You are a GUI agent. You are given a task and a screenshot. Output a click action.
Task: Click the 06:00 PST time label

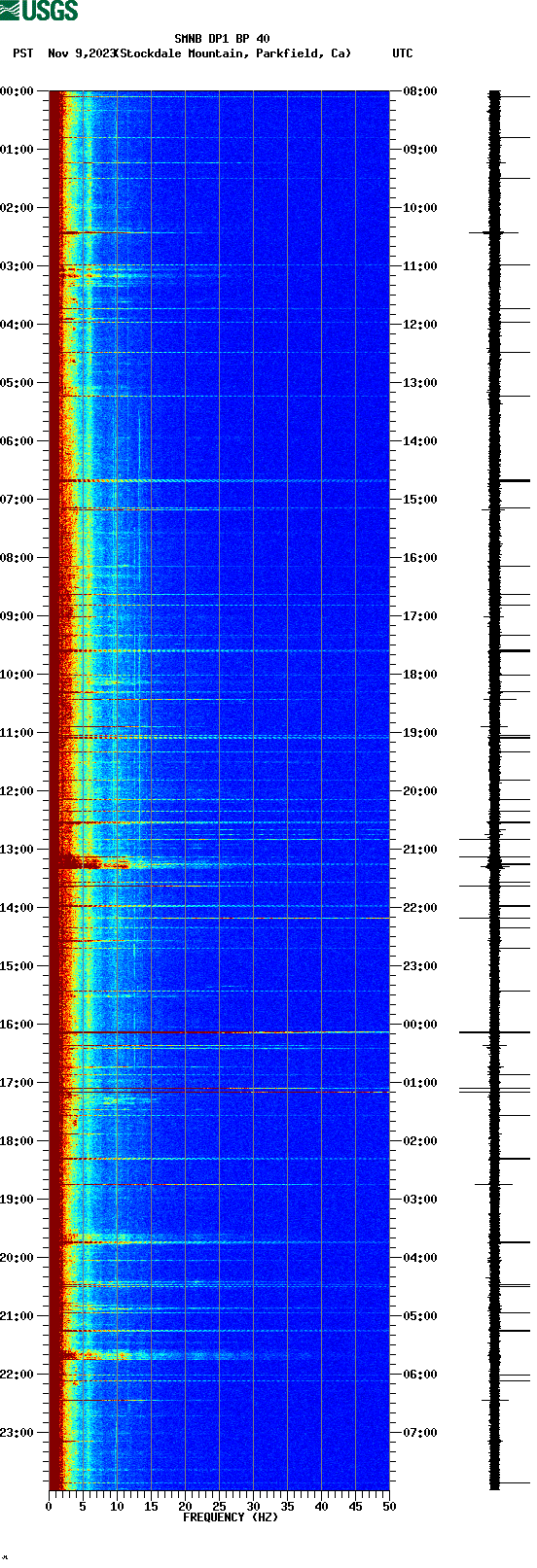point(18,441)
